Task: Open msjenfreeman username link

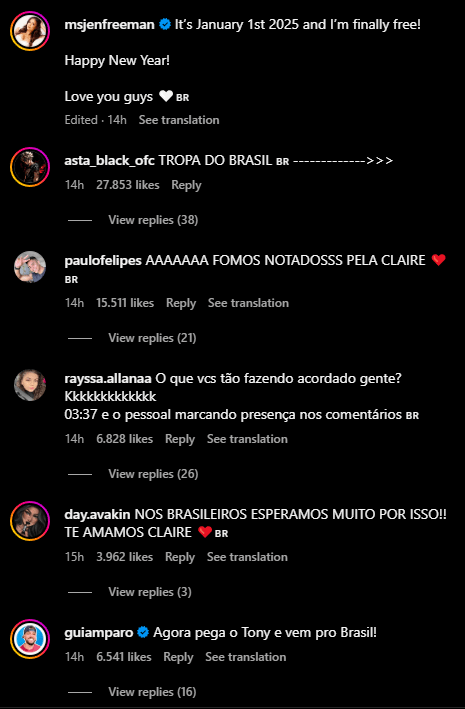Action: pos(109,24)
